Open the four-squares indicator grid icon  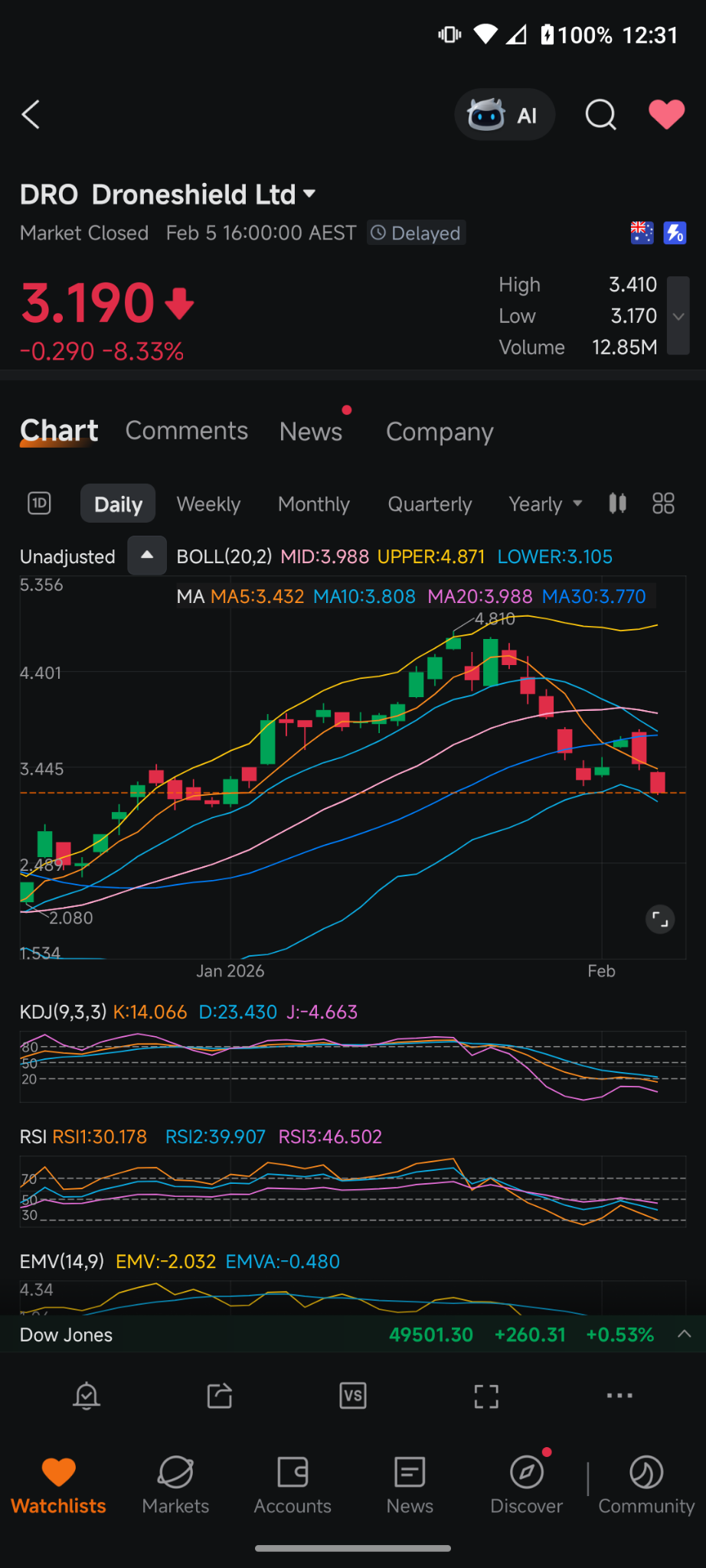[663, 504]
